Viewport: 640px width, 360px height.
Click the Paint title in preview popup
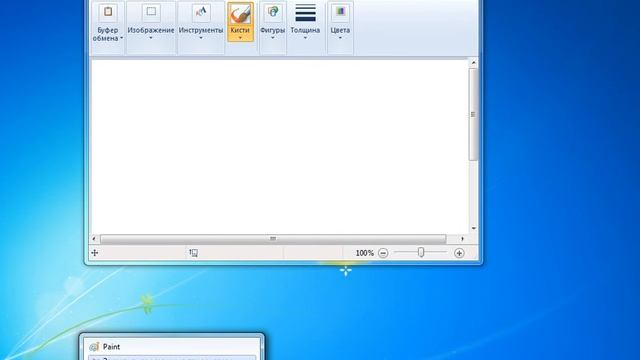pyautogui.click(x=111, y=347)
